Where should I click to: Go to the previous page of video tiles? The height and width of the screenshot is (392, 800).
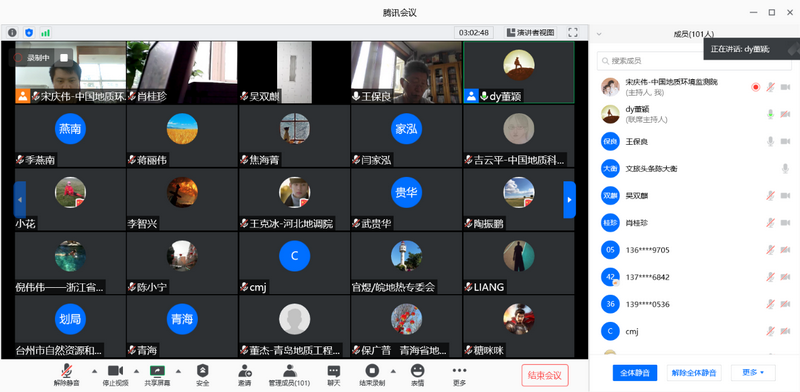click(20, 200)
